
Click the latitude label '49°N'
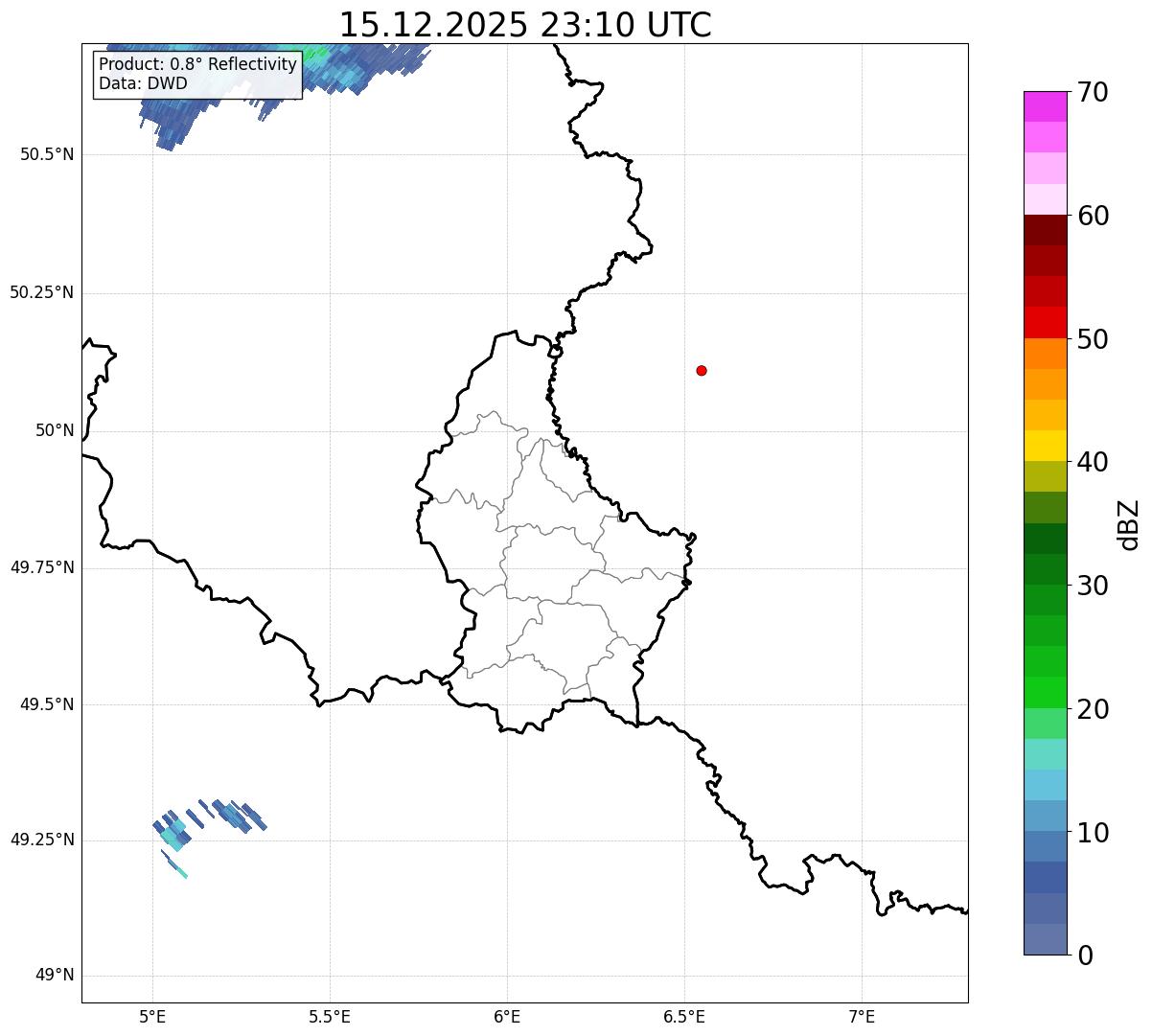pos(55,976)
